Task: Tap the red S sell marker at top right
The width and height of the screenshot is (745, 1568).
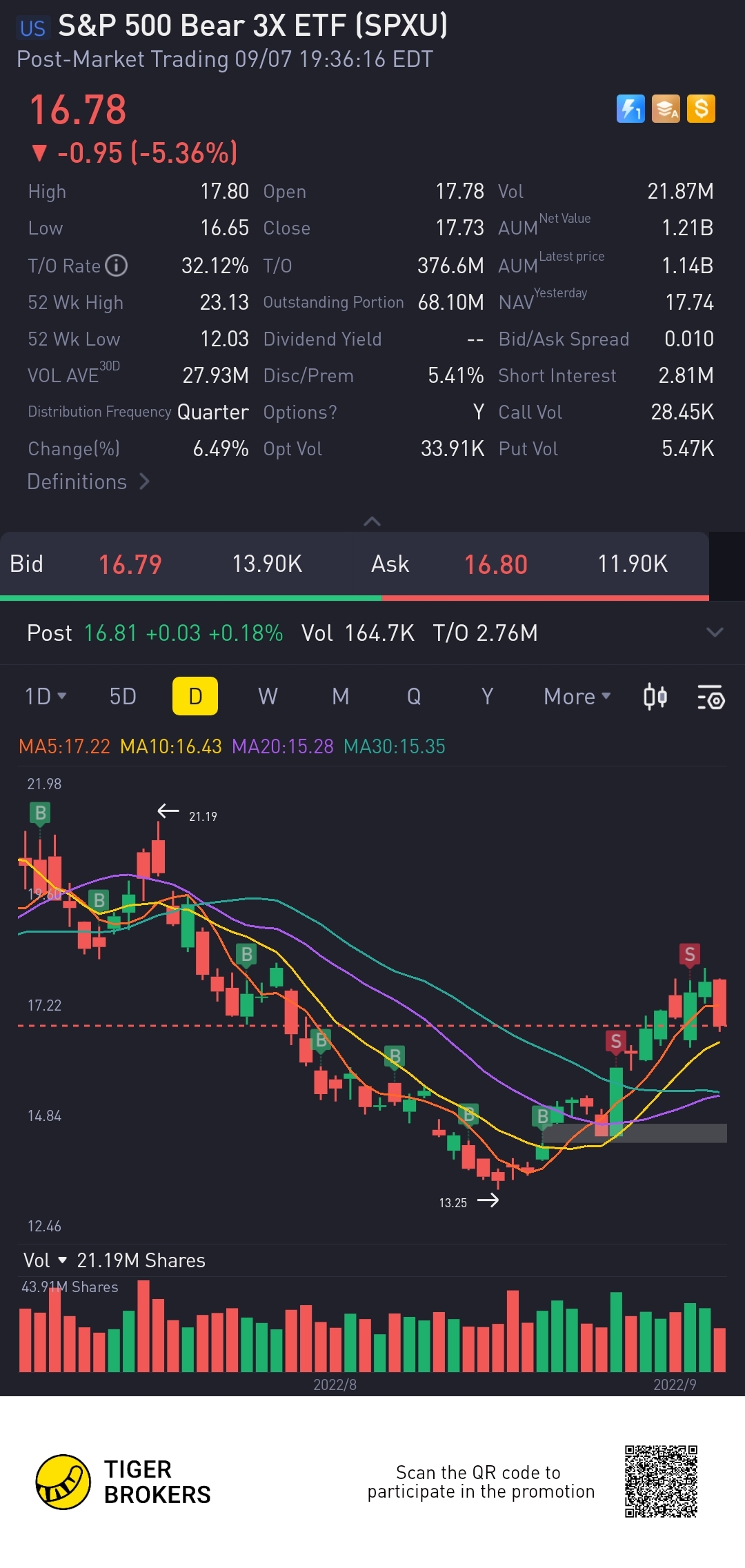Action: click(689, 954)
